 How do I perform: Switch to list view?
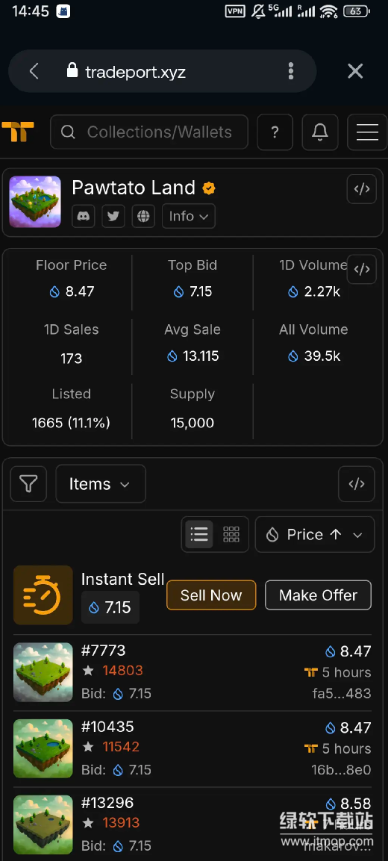pyautogui.click(x=199, y=534)
